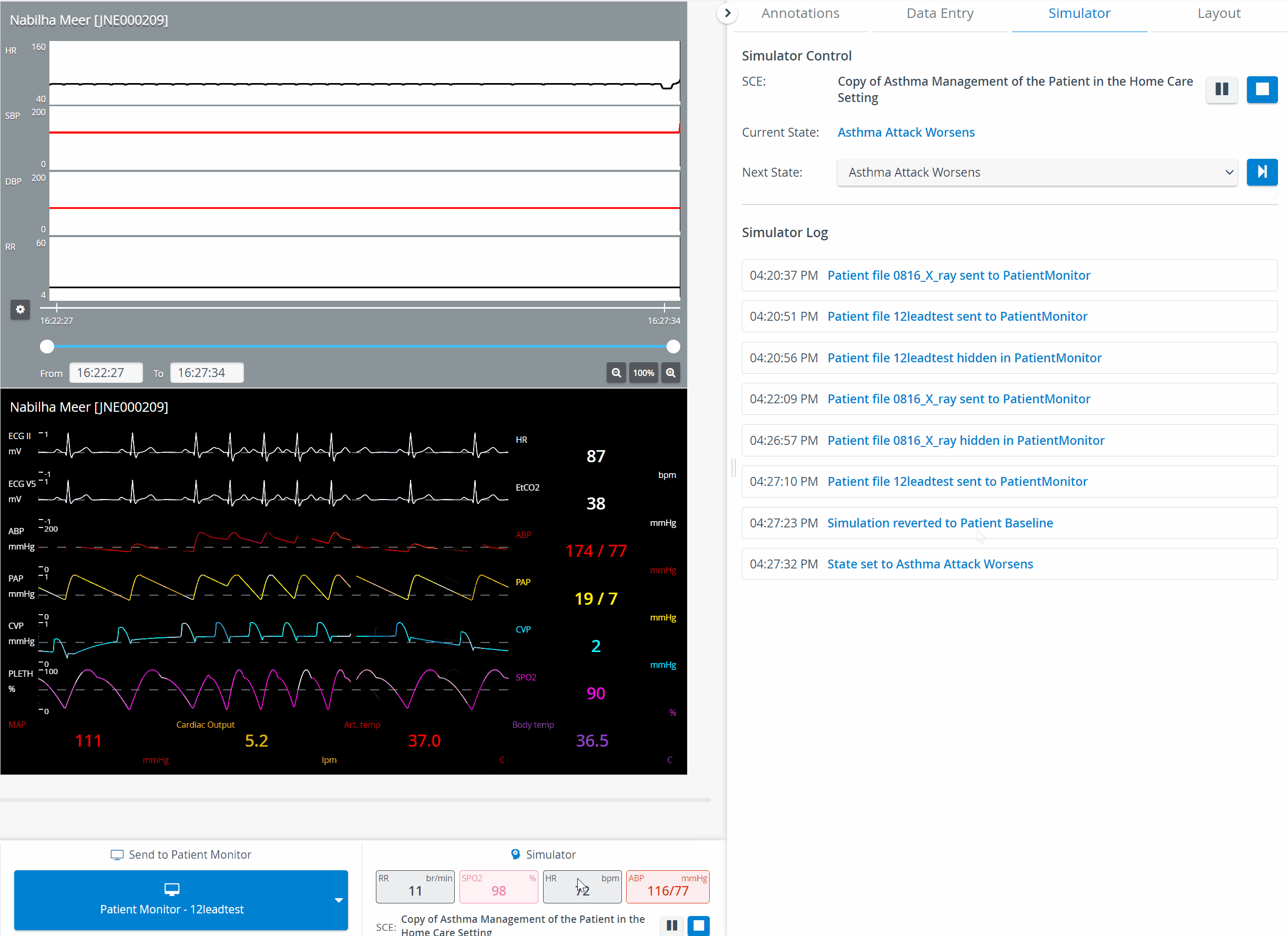
Task: Open the Layout tab
Action: [1219, 13]
